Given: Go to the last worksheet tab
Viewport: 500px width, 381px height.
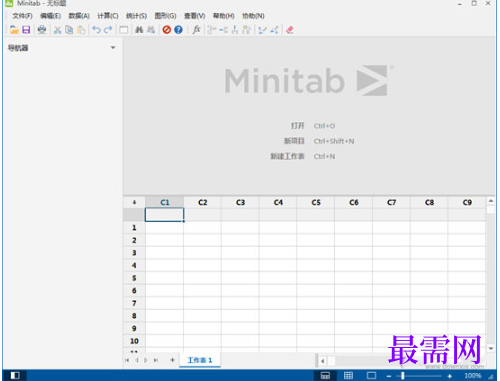Looking at the screenshot, I should [156, 360].
